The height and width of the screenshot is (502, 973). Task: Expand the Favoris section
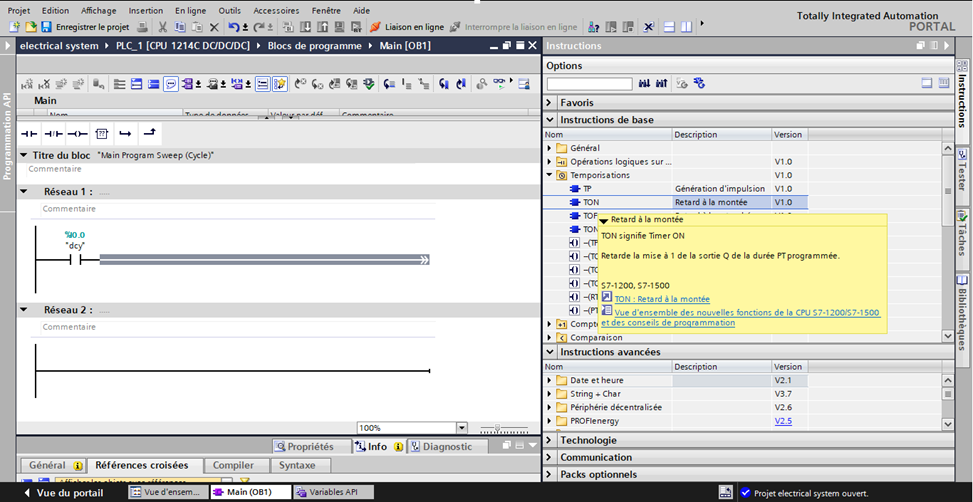(x=549, y=103)
